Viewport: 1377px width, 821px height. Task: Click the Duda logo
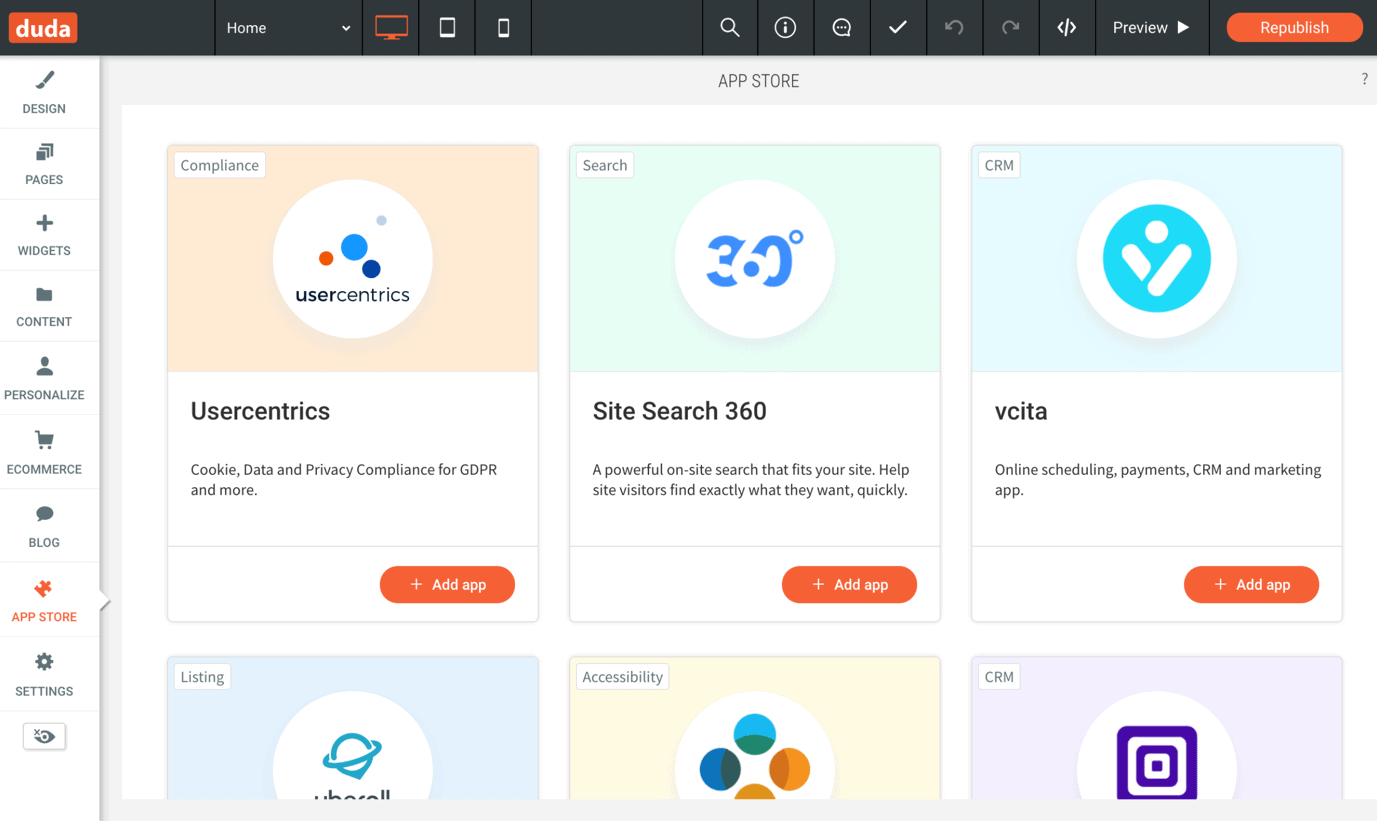tap(43, 28)
